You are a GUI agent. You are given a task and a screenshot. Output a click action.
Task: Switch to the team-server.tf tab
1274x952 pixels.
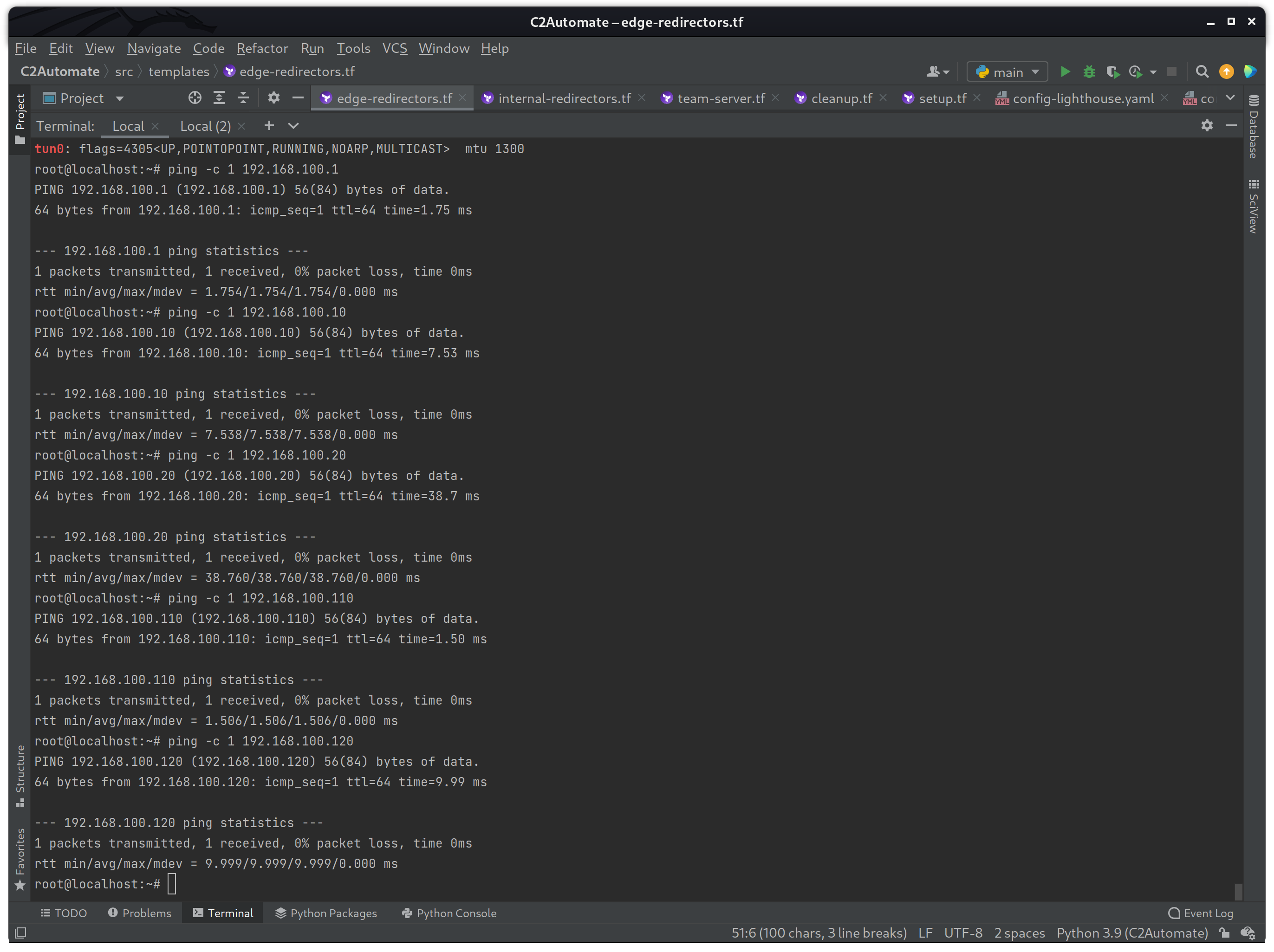click(721, 98)
